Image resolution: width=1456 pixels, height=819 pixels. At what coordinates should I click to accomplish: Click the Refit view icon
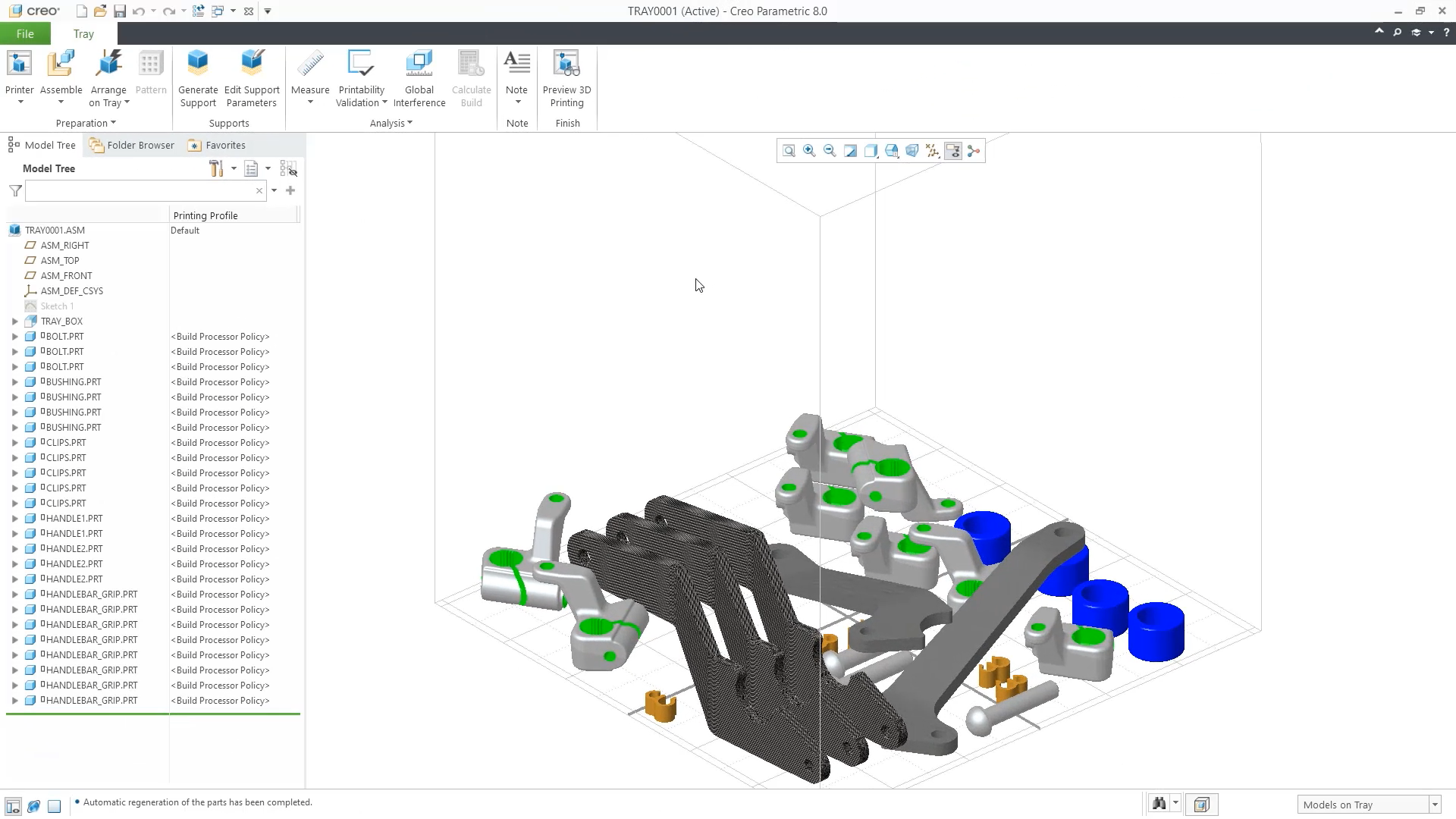coord(789,151)
